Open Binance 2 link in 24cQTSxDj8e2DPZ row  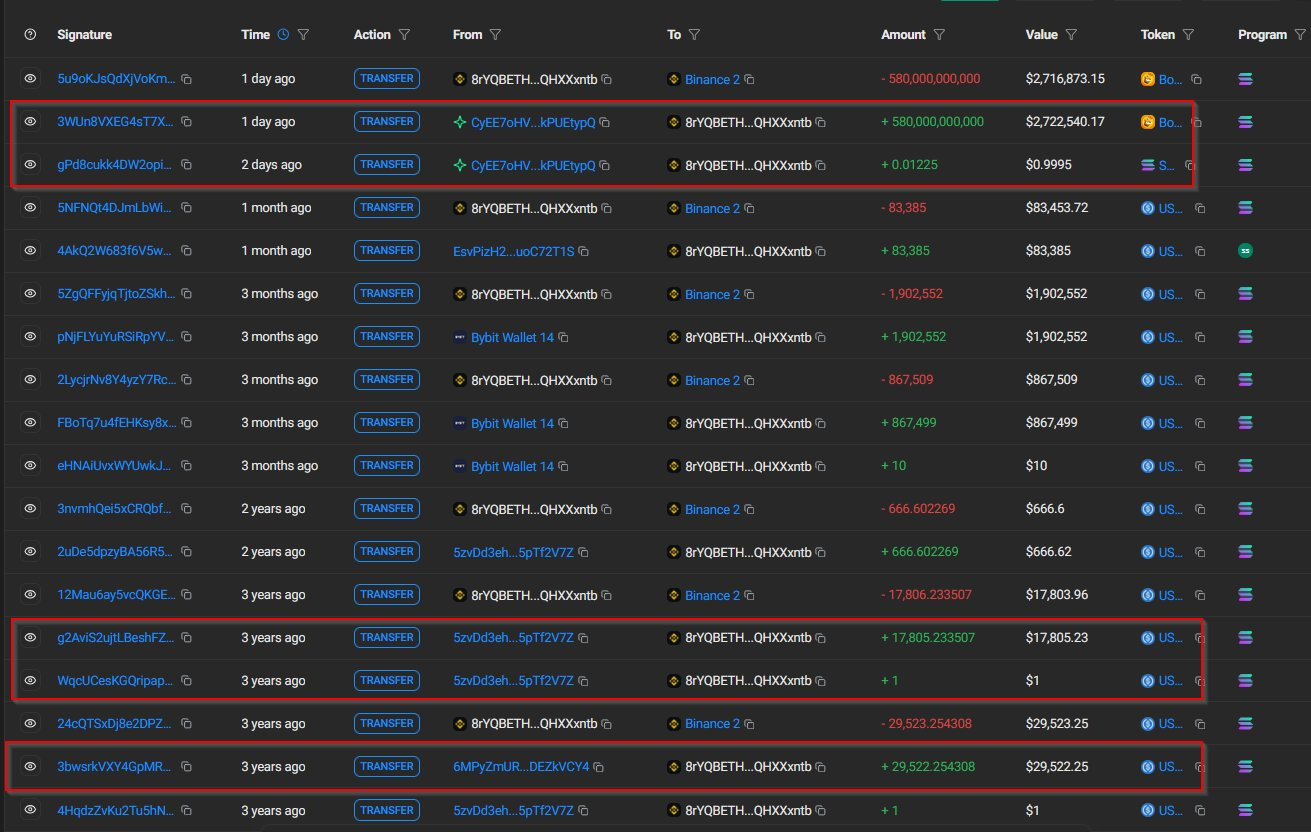(712, 724)
